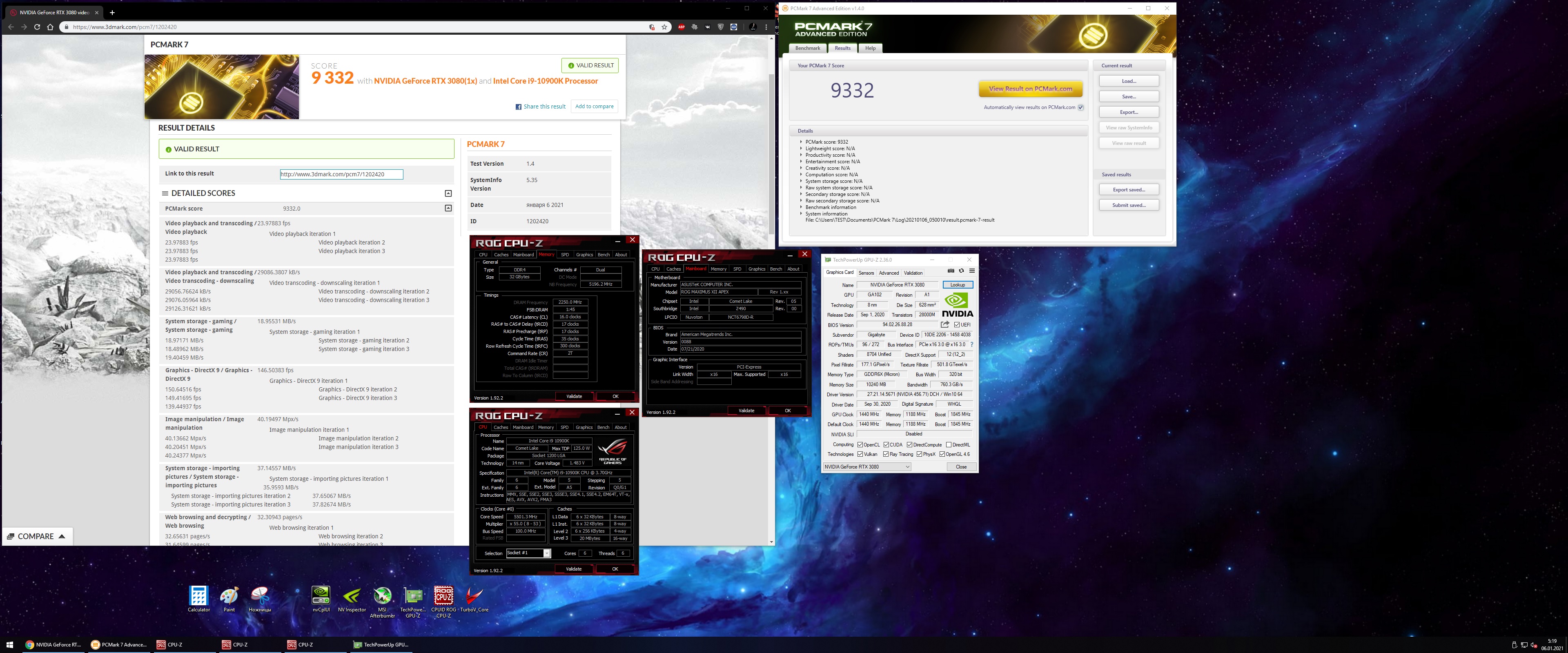The image size is (1568, 653).
Task: Click the Adblock Plus extension icon in Chrome
Action: (x=682, y=27)
